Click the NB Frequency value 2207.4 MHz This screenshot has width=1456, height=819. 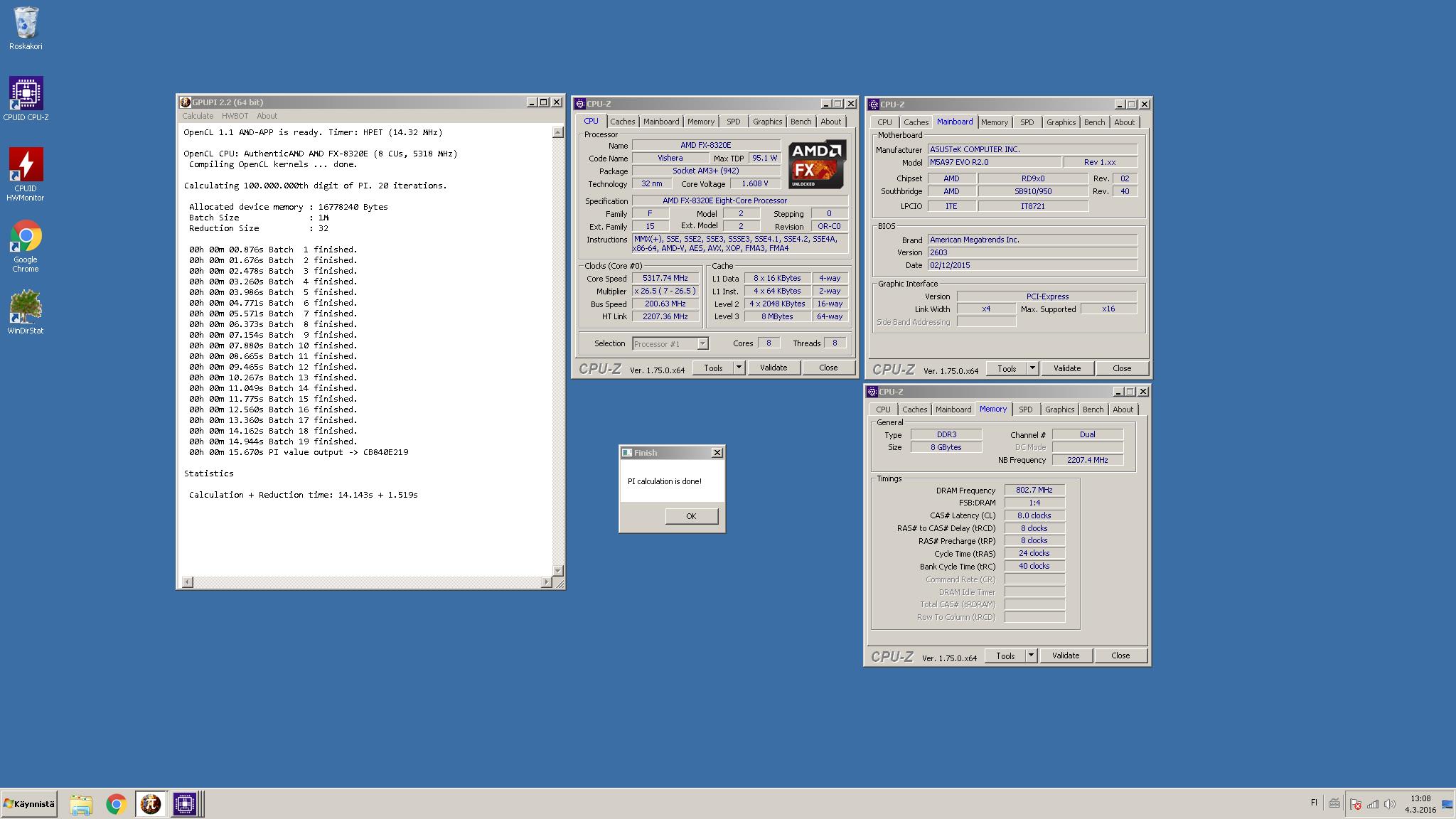[x=1088, y=460]
